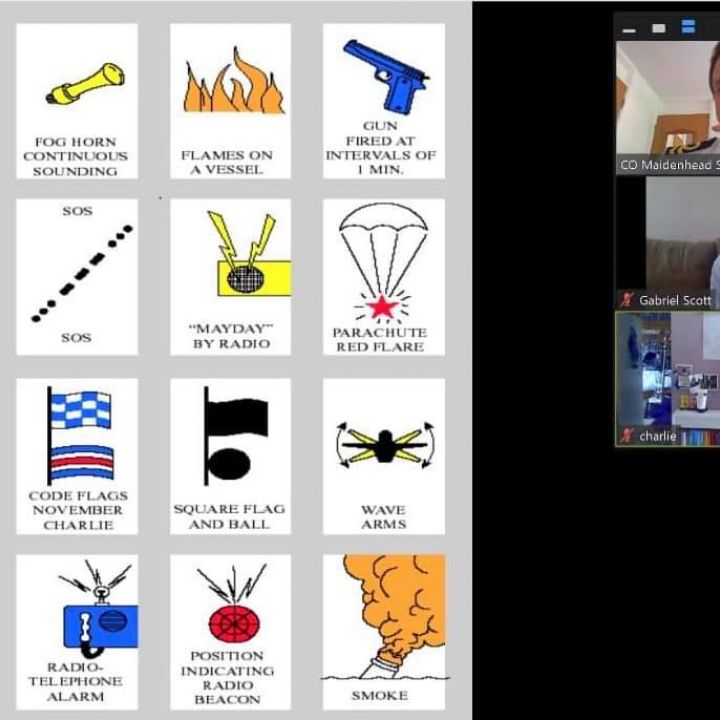Select the parachute red flare card

[383, 276]
